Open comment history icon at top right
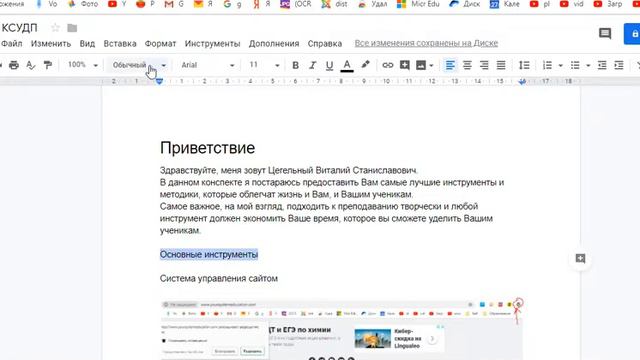The height and width of the screenshot is (360, 640). click(605, 33)
